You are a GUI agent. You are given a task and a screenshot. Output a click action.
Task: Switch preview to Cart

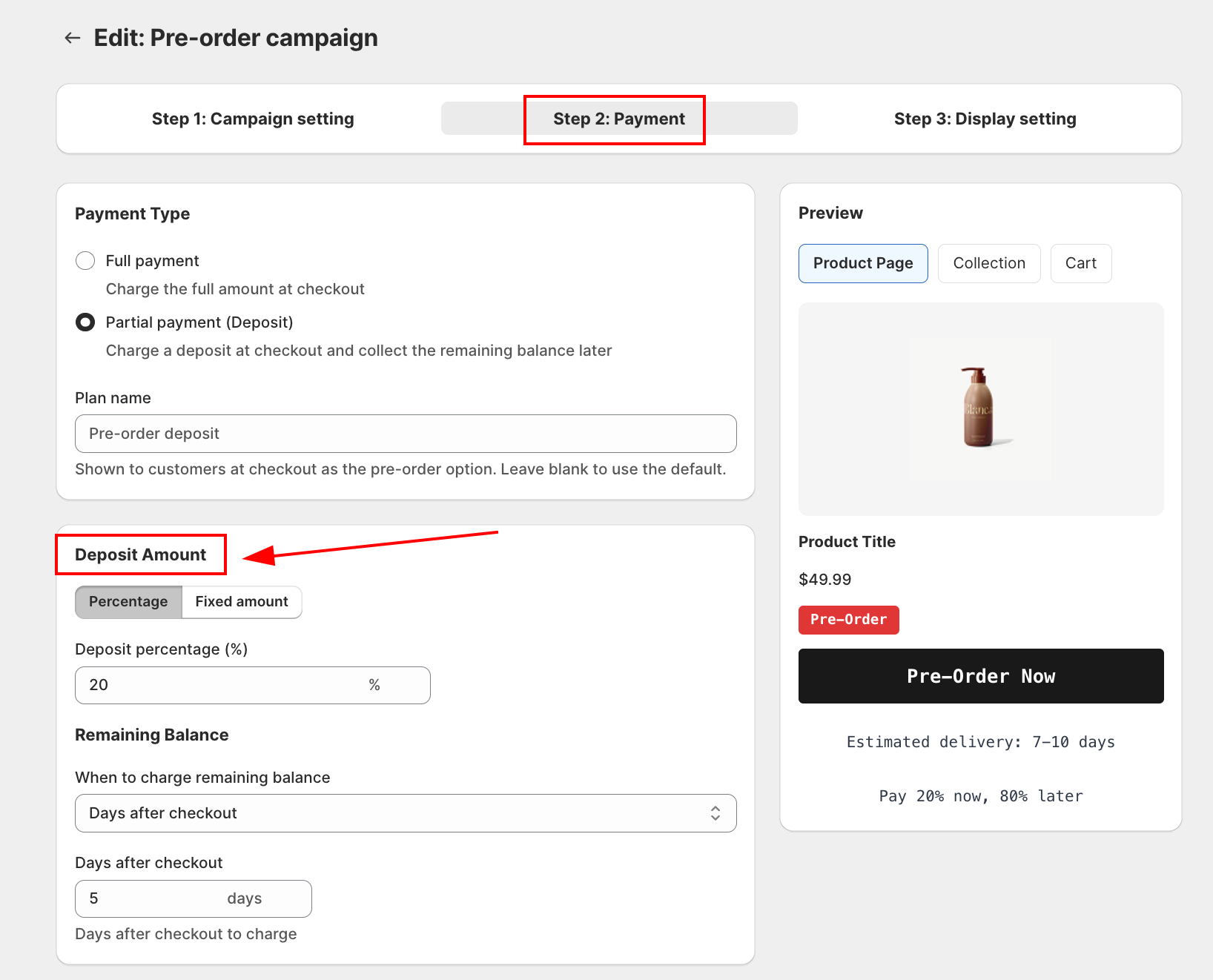pyautogui.click(x=1081, y=263)
